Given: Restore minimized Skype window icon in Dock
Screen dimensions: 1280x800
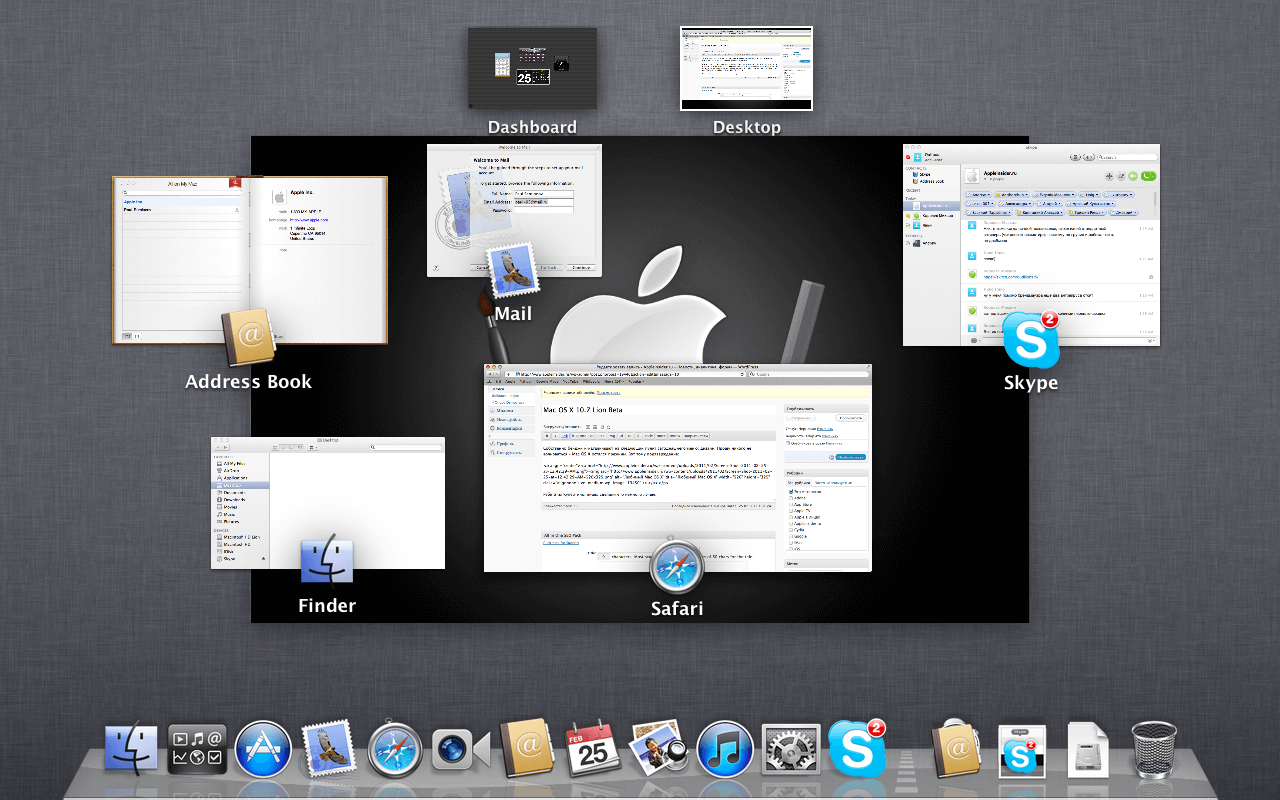Looking at the screenshot, I should click(x=1022, y=752).
